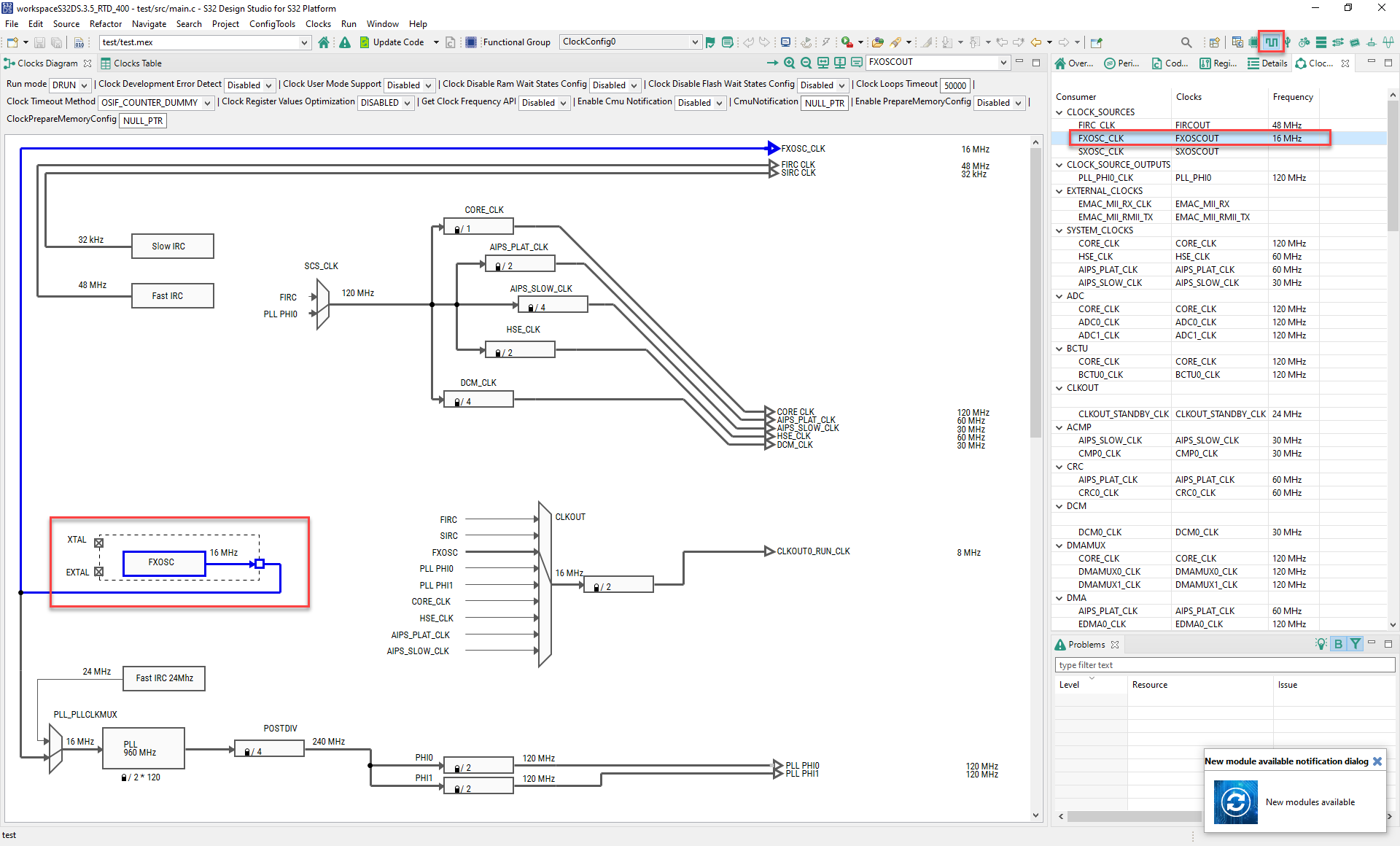The width and height of the screenshot is (1400, 846).
Task: Toggle the filter funnel in Problems view
Action: (x=1355, y=644)
